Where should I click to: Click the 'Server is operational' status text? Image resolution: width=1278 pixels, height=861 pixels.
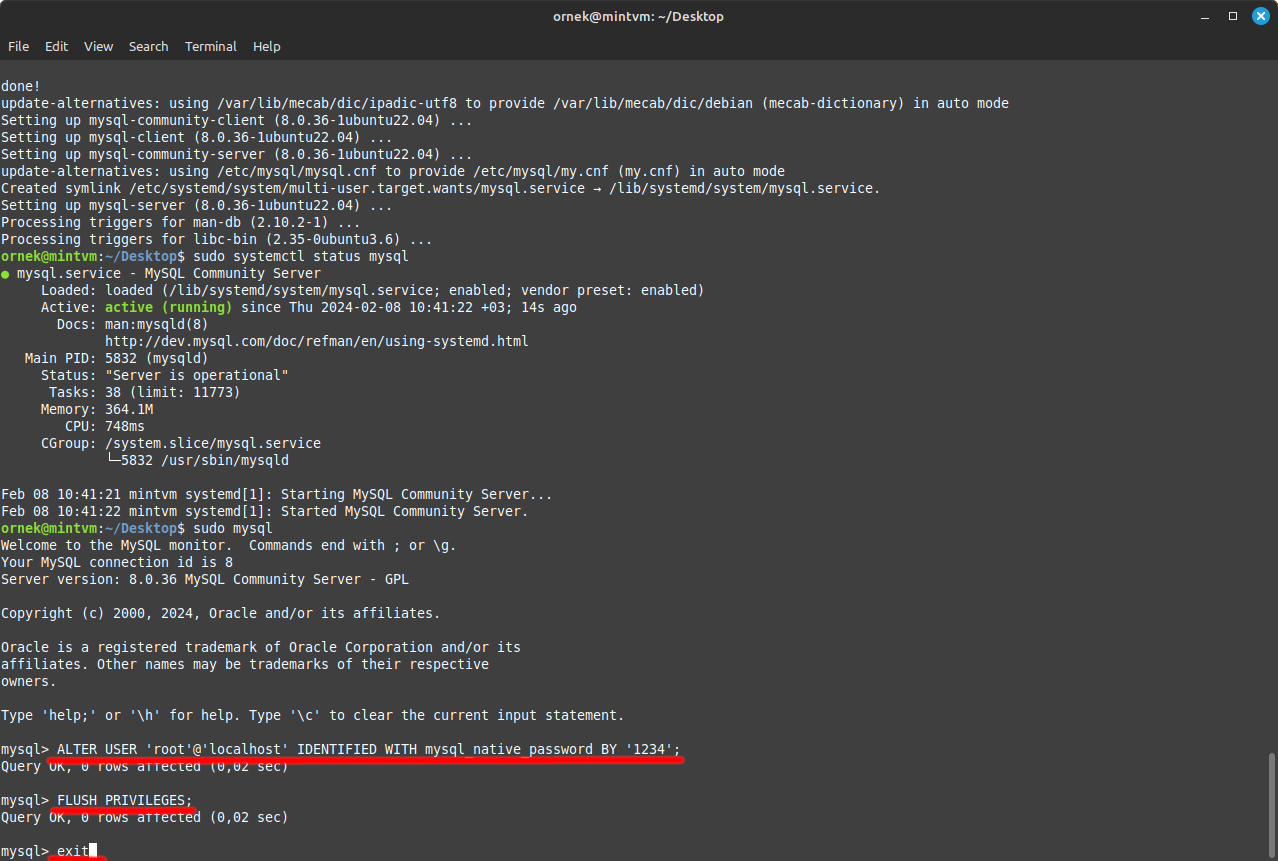click(197, 375)
